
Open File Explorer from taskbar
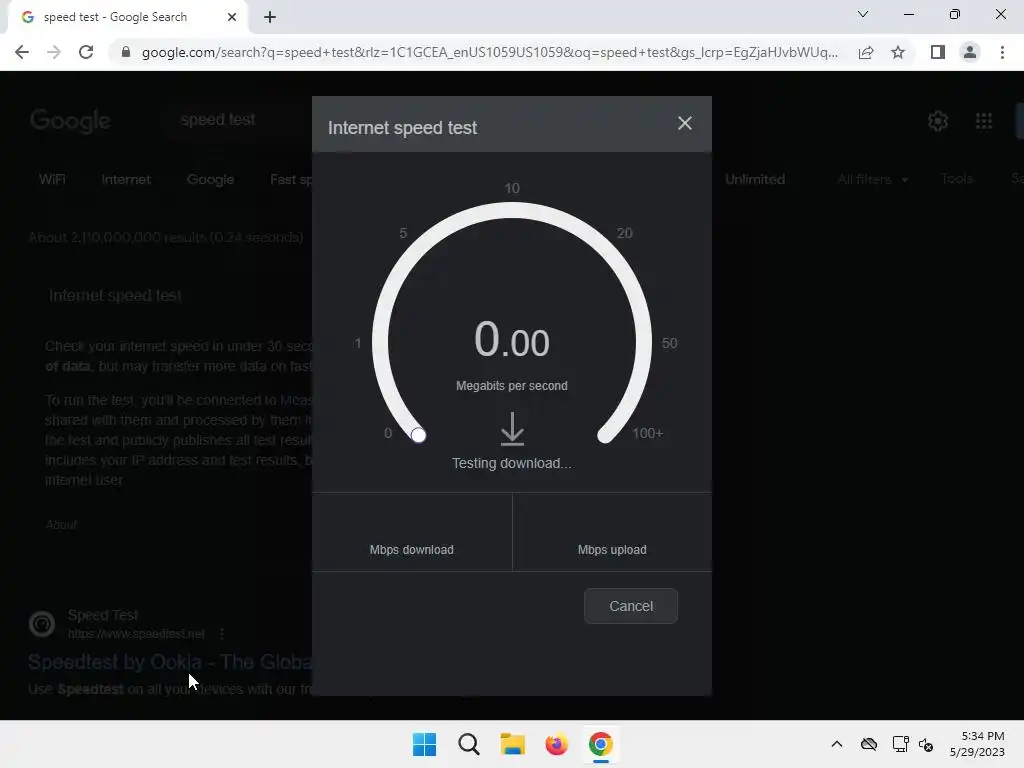tap(513, 744)
